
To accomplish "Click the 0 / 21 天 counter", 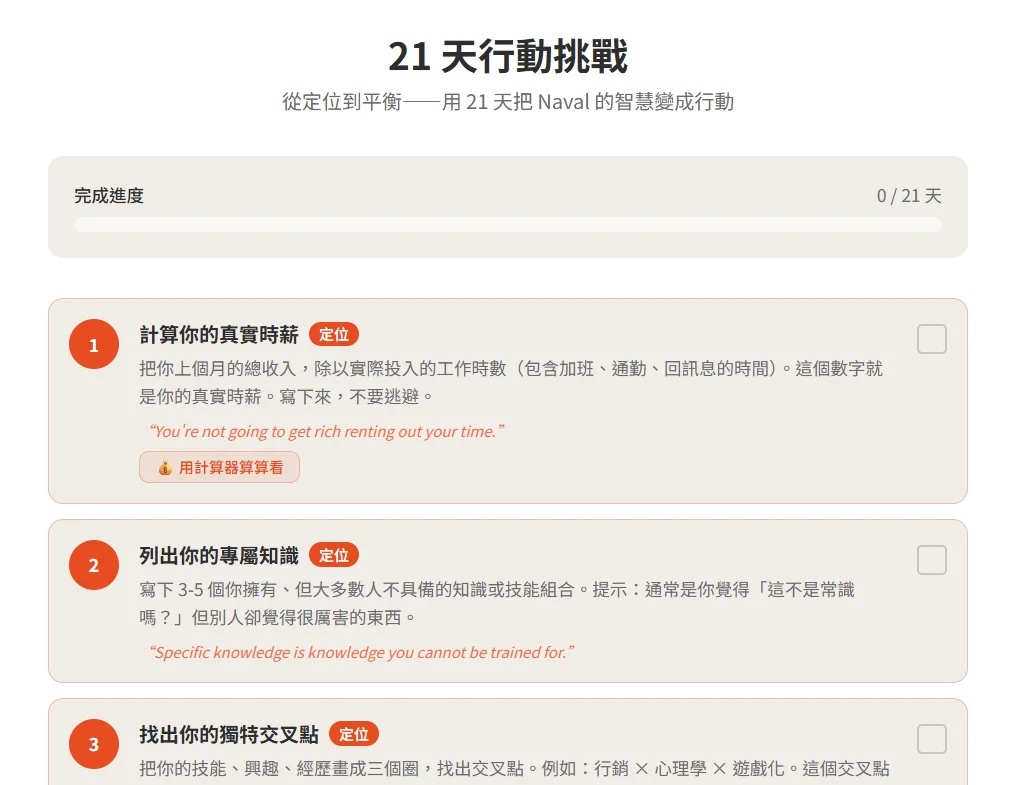I will [x=908, y=196].
